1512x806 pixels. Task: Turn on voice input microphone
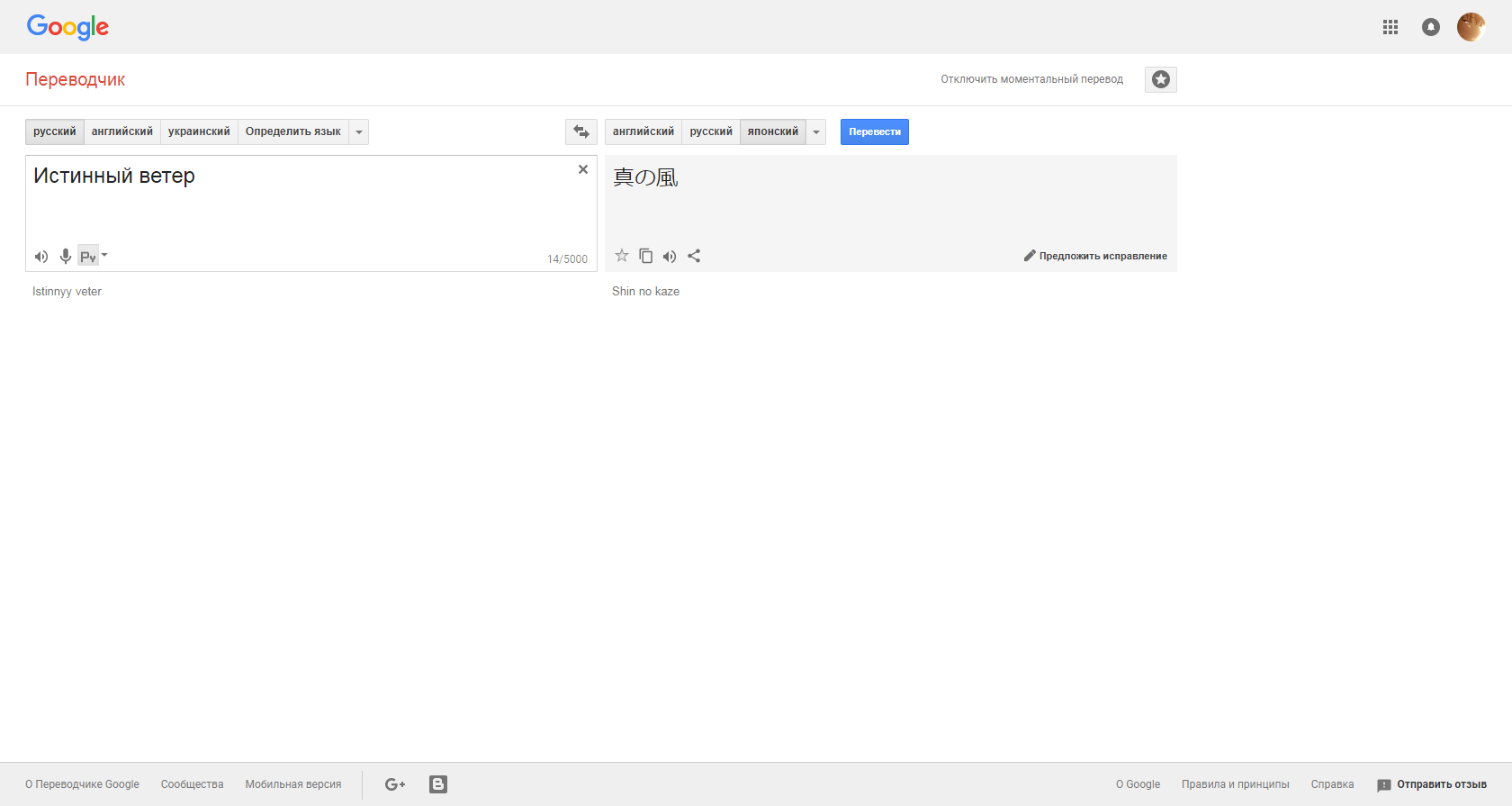pyautogui.click(x=66, y=257)
